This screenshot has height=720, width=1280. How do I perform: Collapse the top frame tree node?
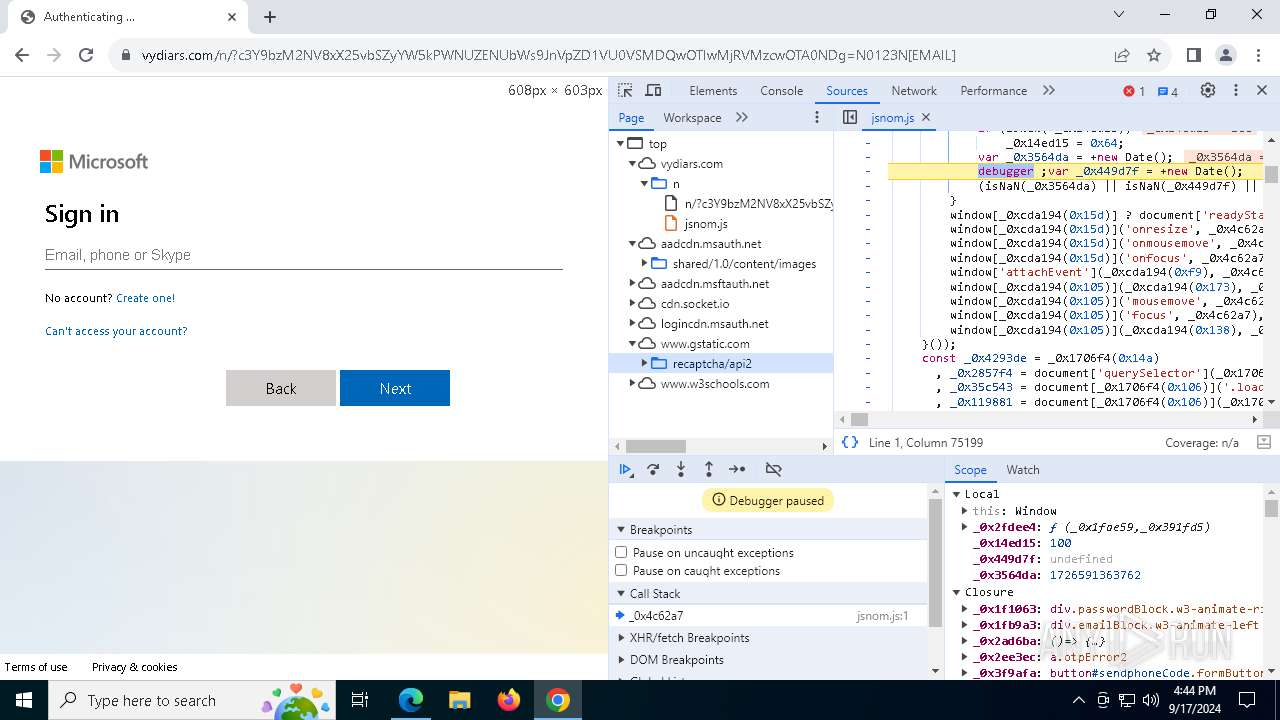(x=621, y=143)
